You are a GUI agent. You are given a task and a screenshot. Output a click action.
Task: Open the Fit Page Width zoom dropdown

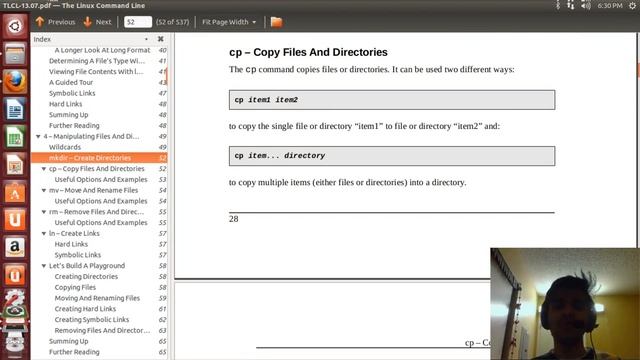(229, 22)
